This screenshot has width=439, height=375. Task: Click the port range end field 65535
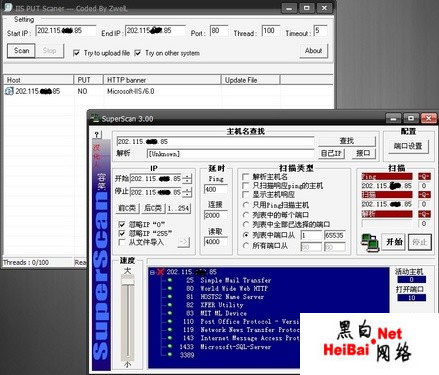(334, 235)
